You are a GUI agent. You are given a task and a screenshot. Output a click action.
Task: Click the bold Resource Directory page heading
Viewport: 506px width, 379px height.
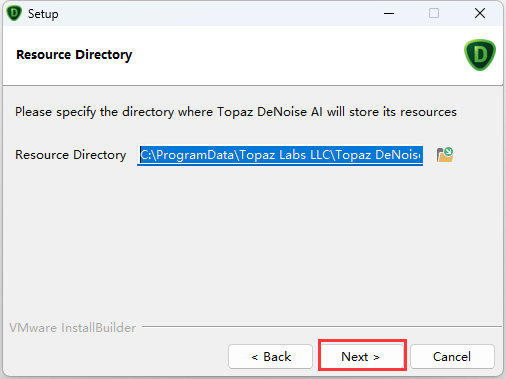tap(74, 55)
